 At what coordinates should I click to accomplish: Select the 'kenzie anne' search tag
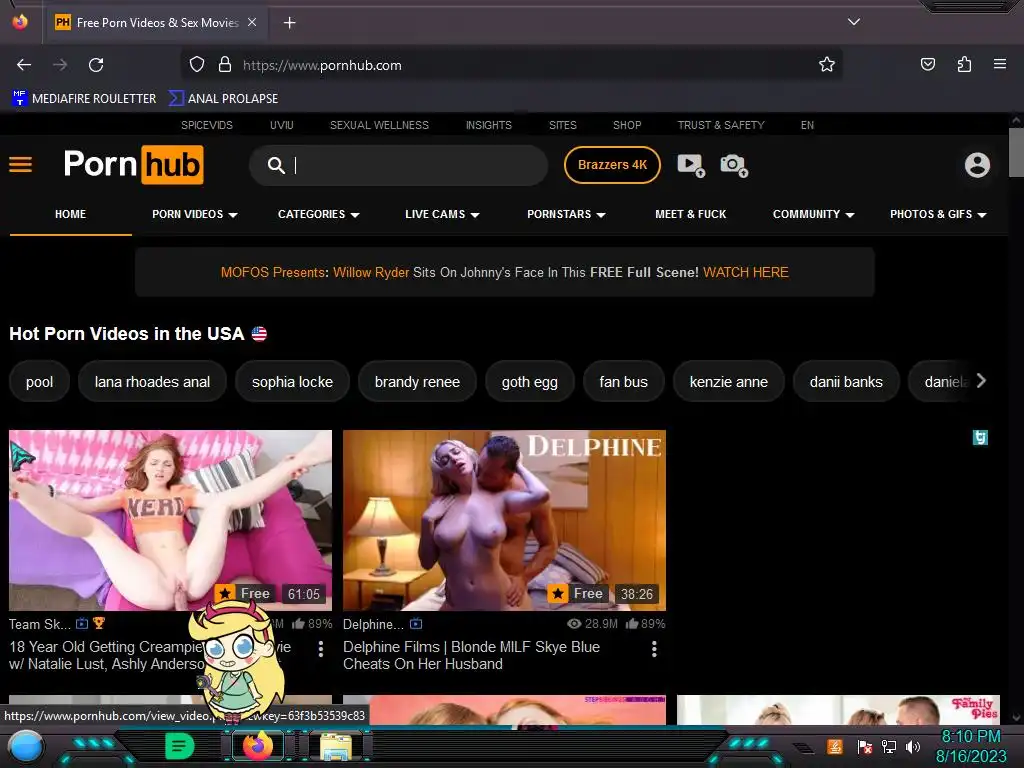tap(728, 382)
